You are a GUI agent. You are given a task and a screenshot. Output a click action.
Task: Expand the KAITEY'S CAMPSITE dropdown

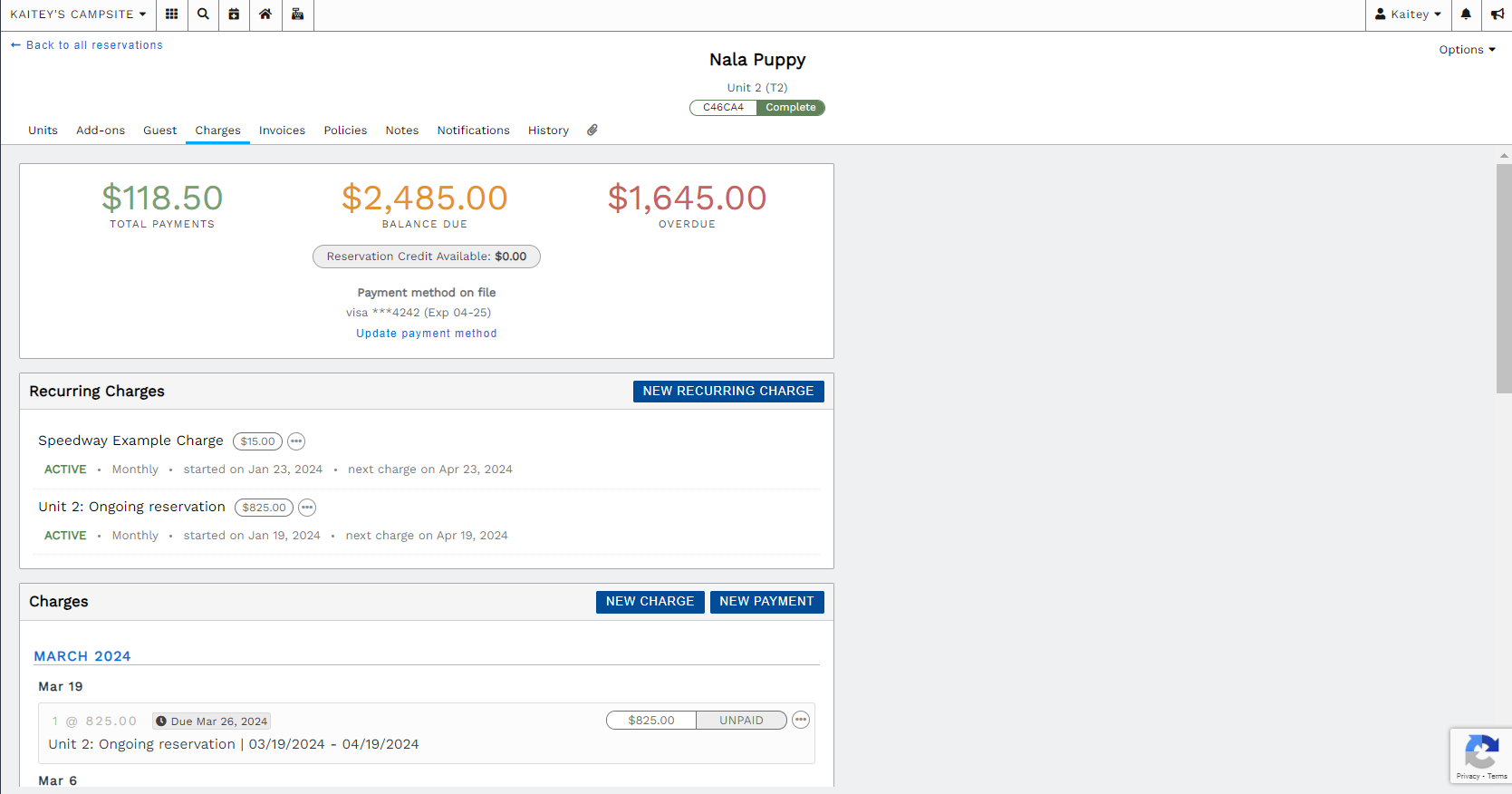78,15
